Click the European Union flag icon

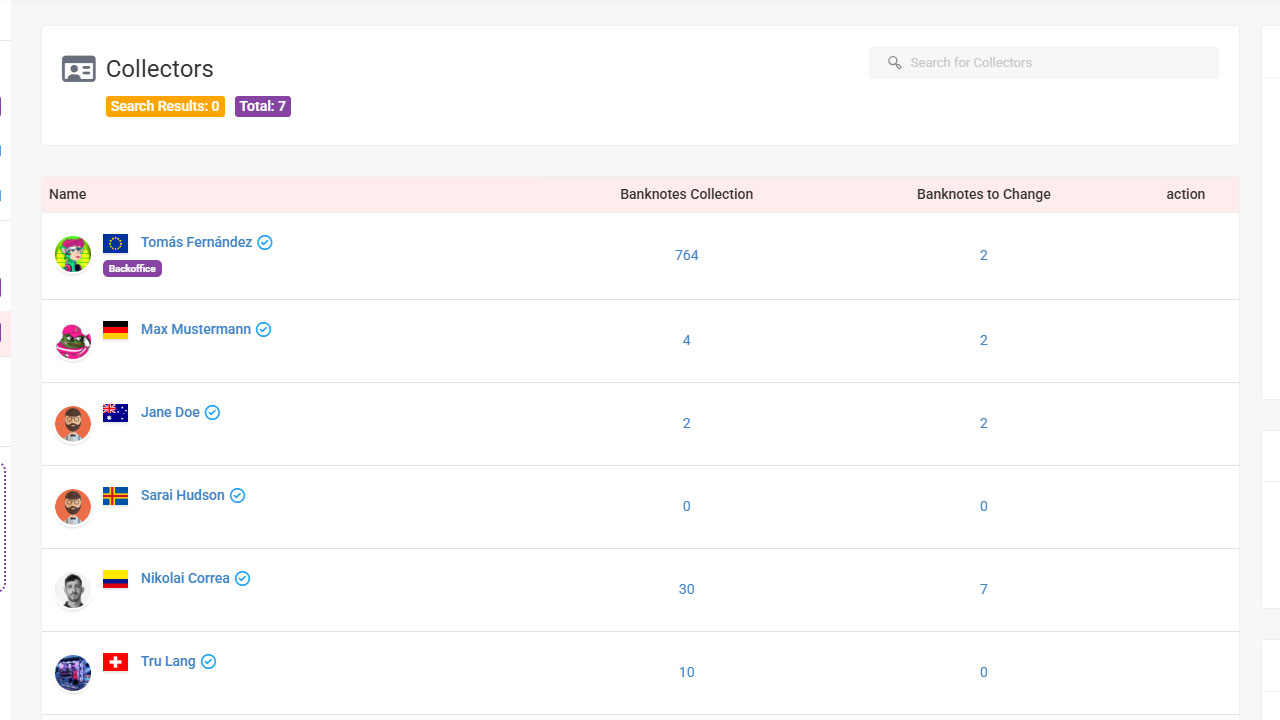point(115,243)
